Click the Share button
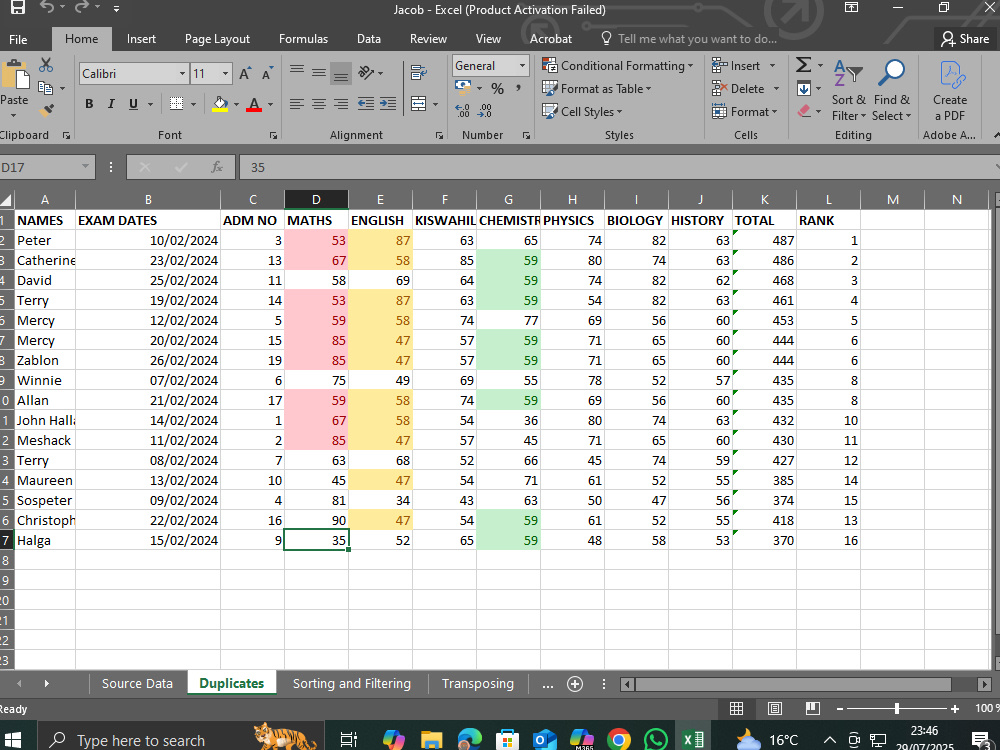The height and width of the screenshot is (750, 1000). tap(965, 39)
